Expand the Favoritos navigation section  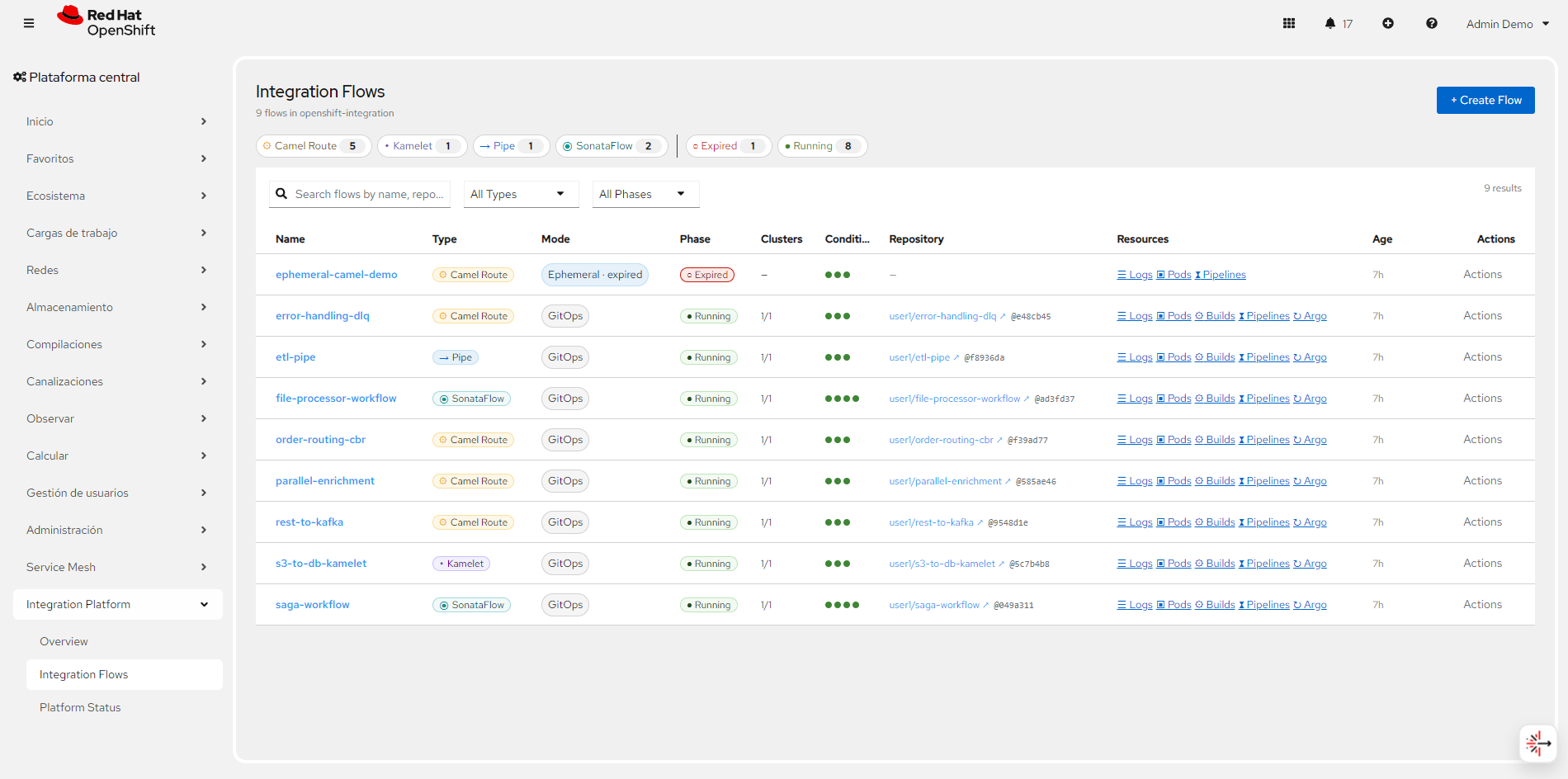117,158
